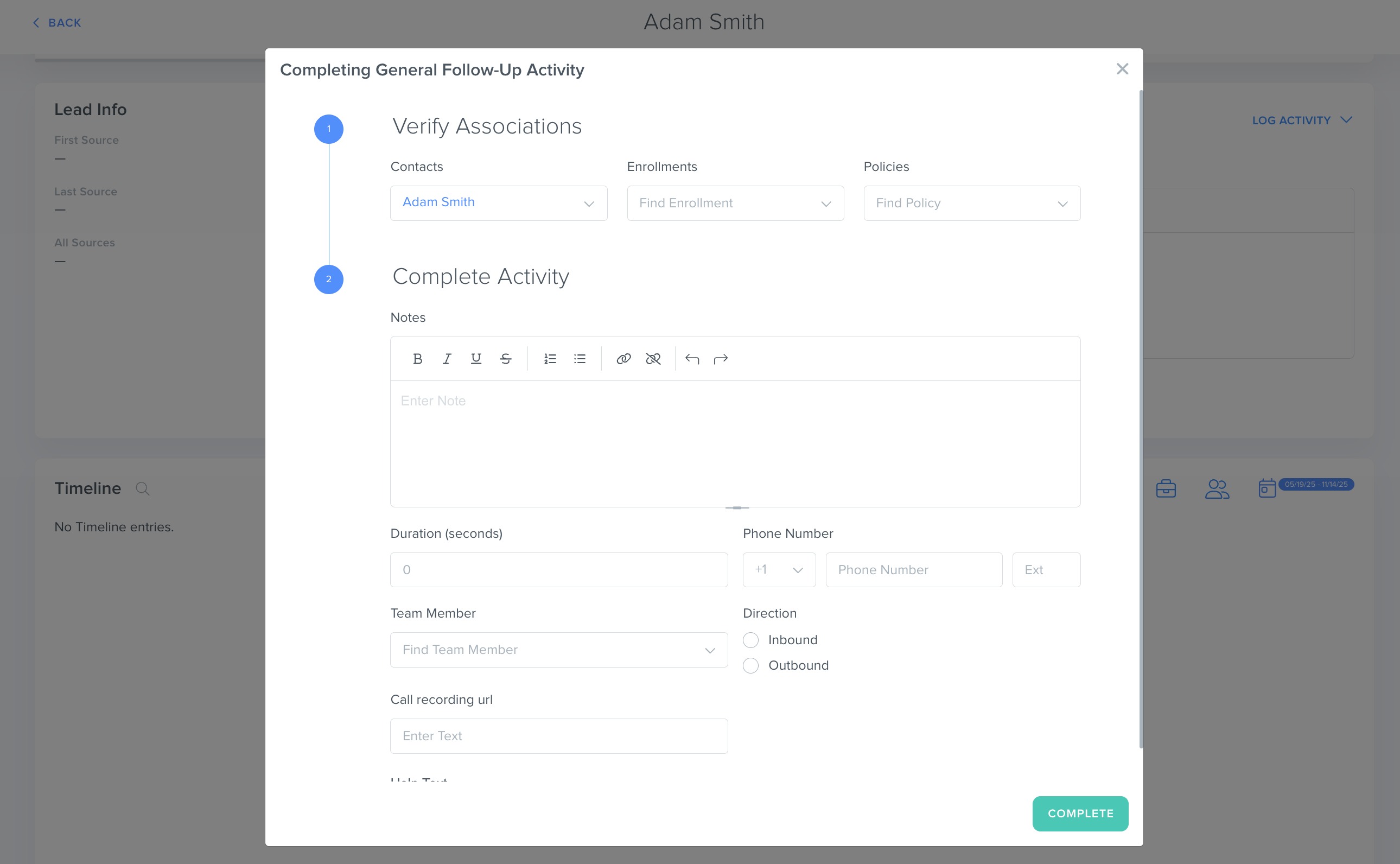
Task: Click the insert link icon
Action: coord(623,359)
